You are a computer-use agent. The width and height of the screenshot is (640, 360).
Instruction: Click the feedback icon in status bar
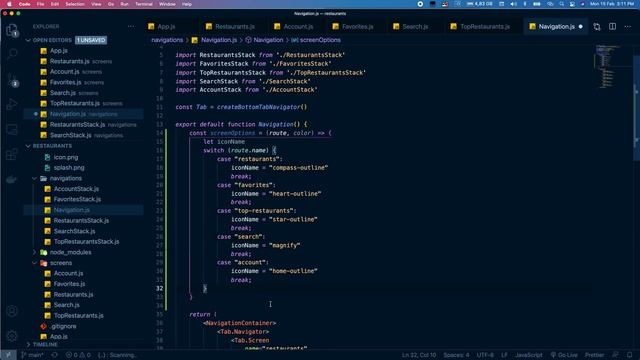[x=615, y=355]
